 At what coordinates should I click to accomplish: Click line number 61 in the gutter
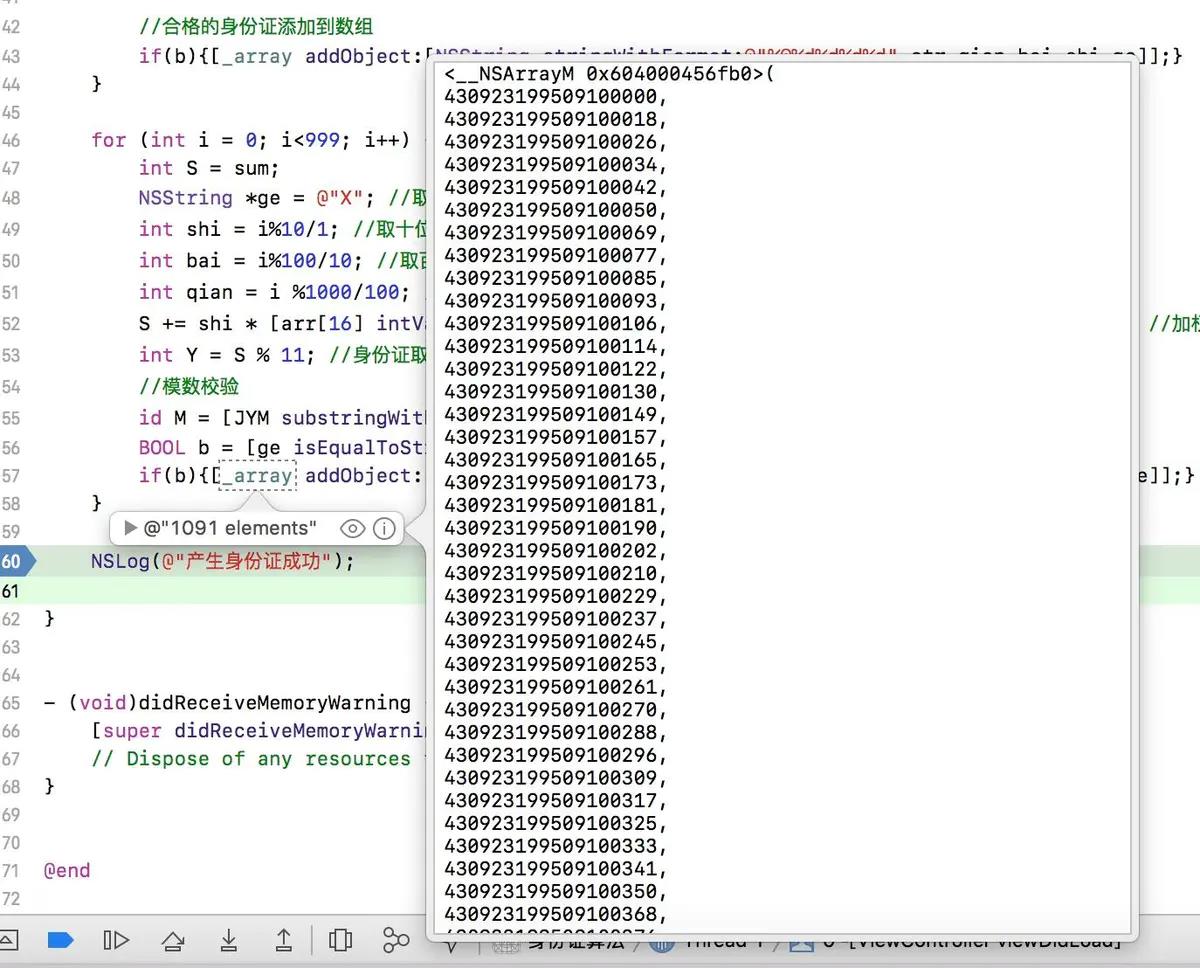pos(11,590)
